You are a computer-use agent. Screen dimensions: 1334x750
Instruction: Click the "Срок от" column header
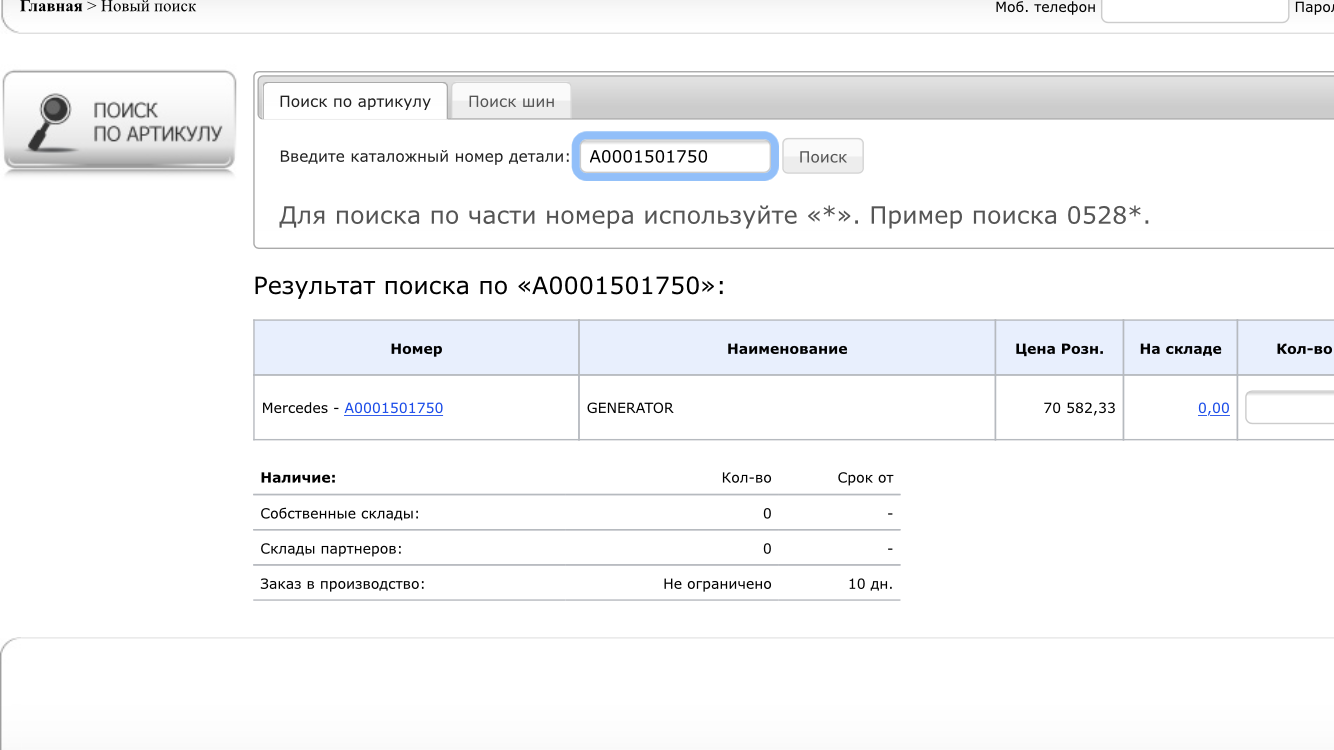pyautogui.click(x=865, y=477)
